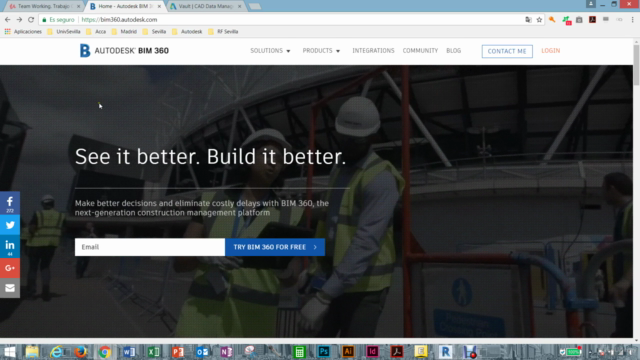640x360 pixels.
Task: Open the RF Sevilla bookmarks folder
Action: [x=223, y=31]
